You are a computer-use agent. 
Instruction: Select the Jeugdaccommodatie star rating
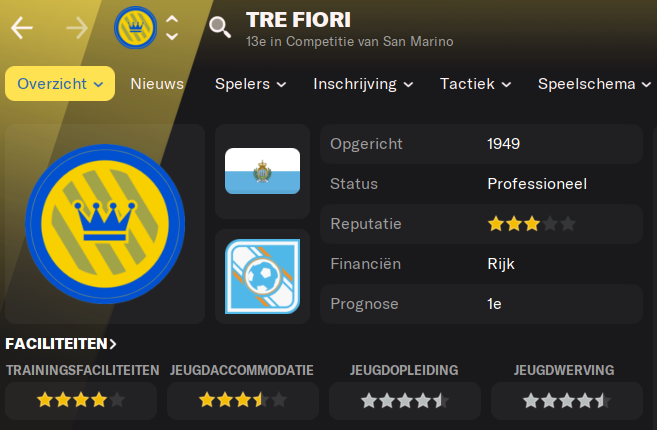pos(243,400)
